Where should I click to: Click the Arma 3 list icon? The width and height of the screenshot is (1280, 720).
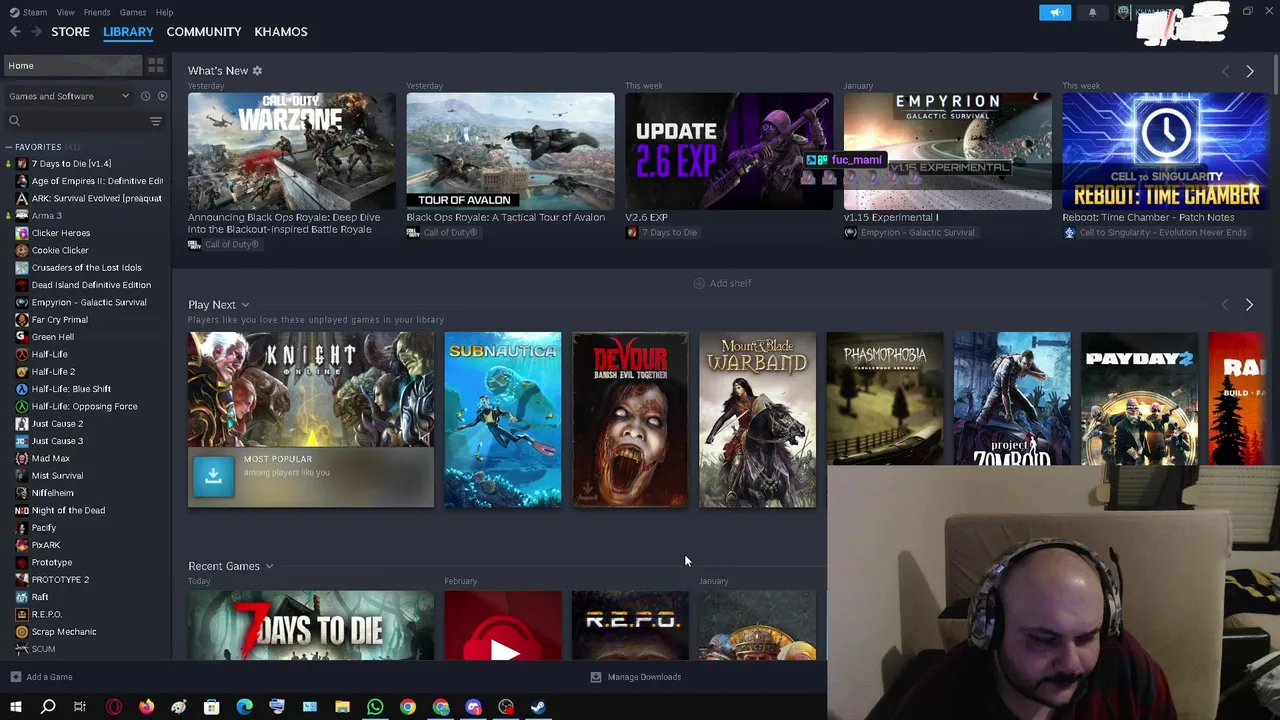pyautogui.click(x=22, y=216)
